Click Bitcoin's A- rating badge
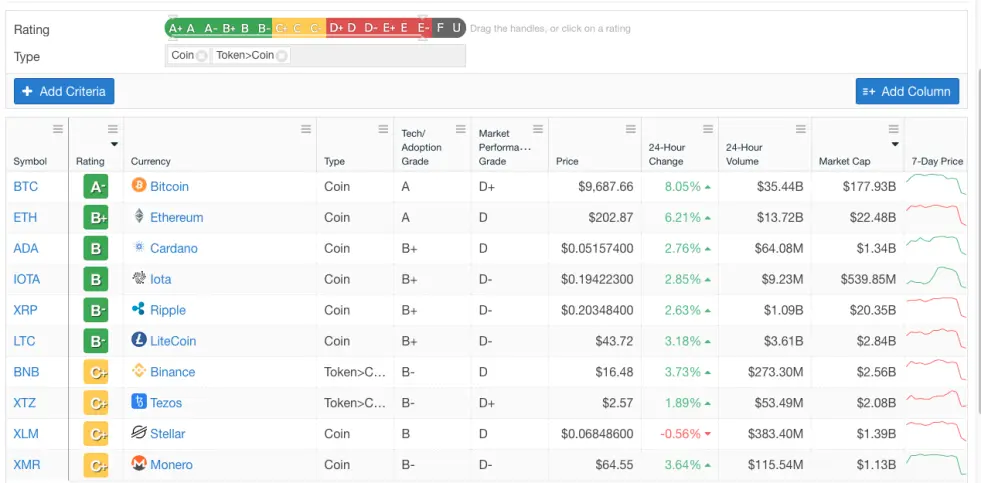This screenshot has width=981, height=483. click(96, 186)
